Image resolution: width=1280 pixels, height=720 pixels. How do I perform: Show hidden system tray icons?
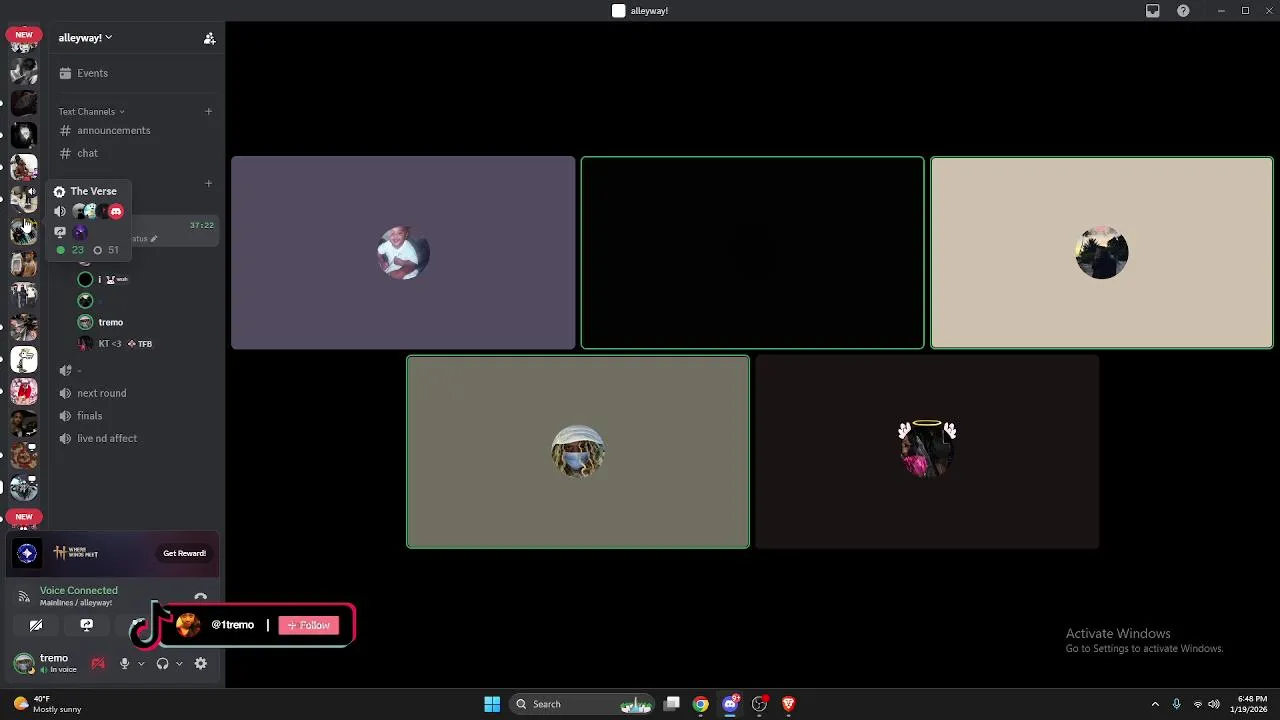pos(1155,704)
